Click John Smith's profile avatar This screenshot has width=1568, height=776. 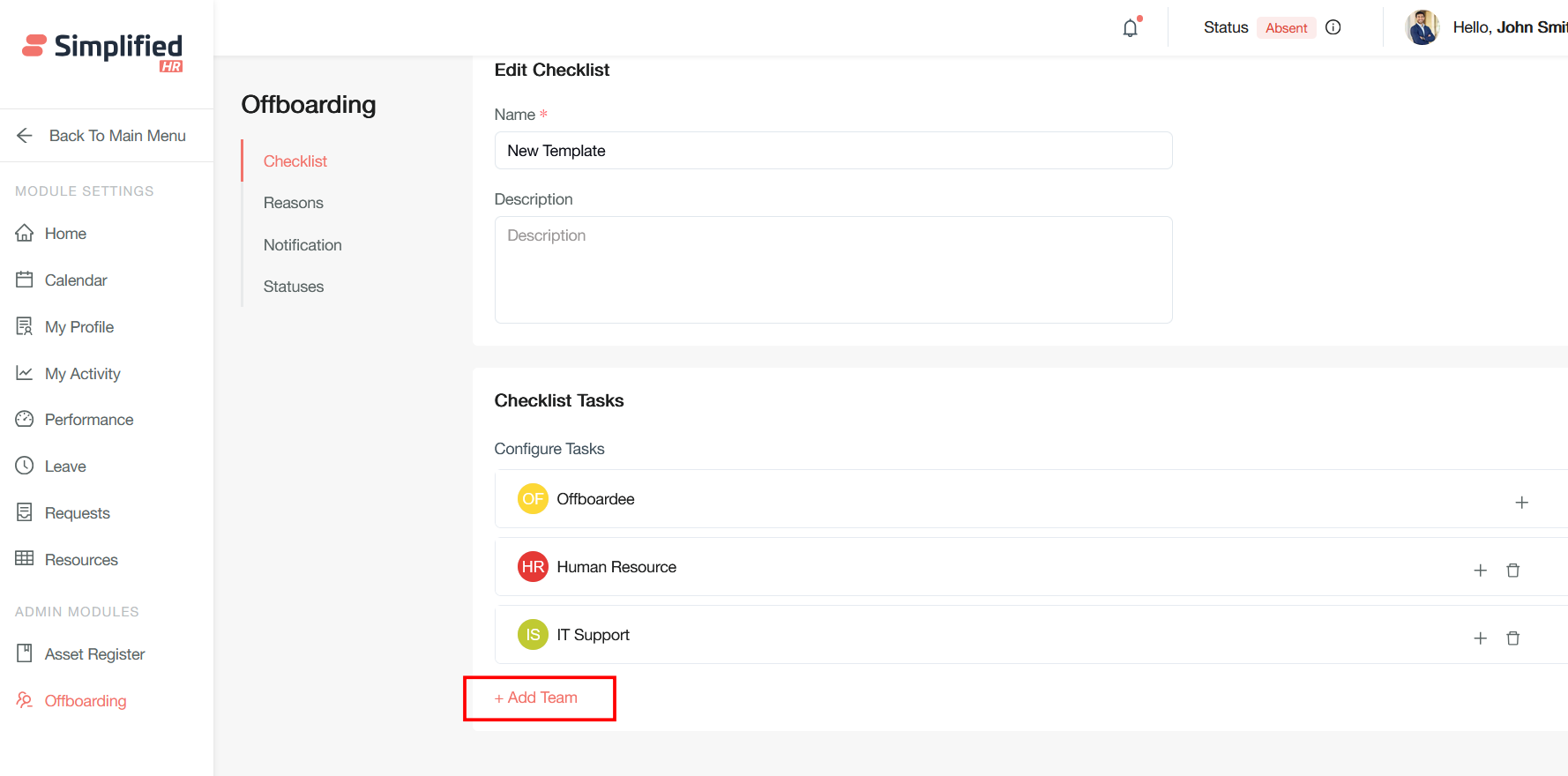coord(1422,27)
